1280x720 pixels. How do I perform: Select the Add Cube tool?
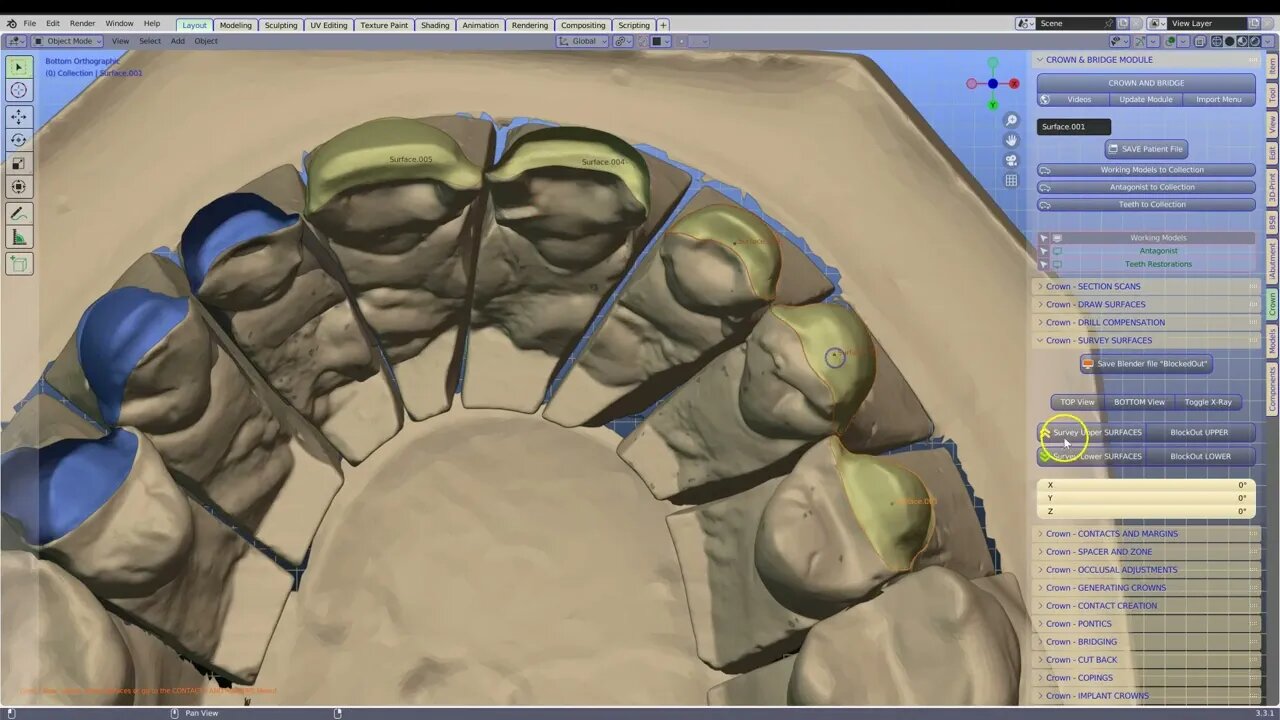point(18,263)
